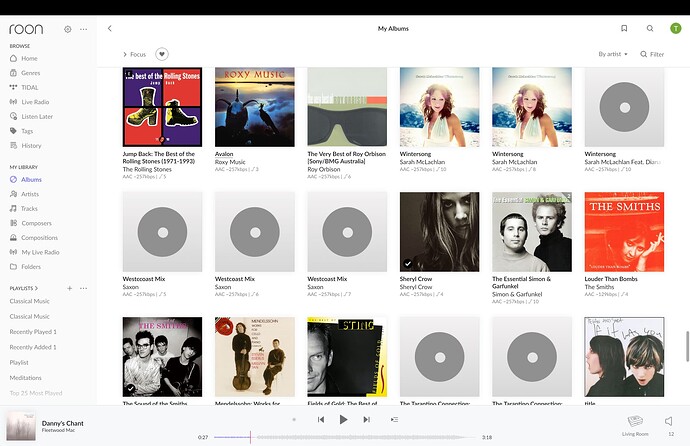Select Tracks under My Library
Image resolution: width=690 pixels, height=446 pixels.
24,208
